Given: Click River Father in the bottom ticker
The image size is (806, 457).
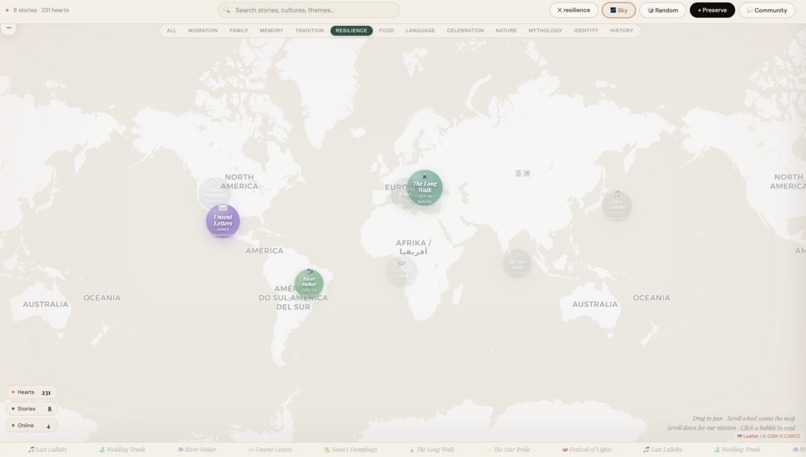Looking at the screenshot, I should point(197,449).
